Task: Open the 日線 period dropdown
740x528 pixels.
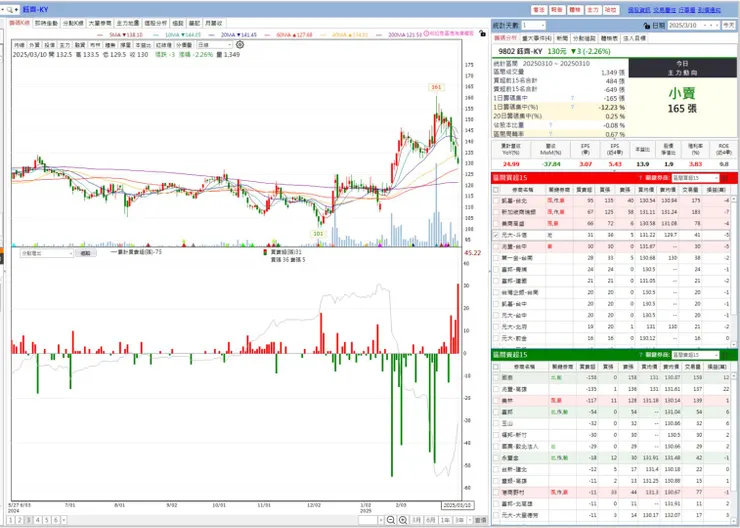Action: (x=215, y=45)
